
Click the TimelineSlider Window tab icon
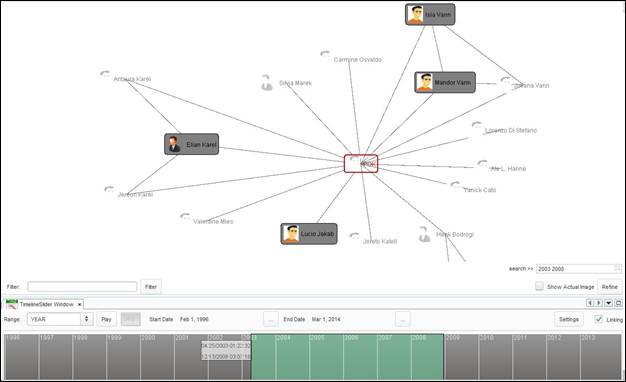tap(12, 304)
